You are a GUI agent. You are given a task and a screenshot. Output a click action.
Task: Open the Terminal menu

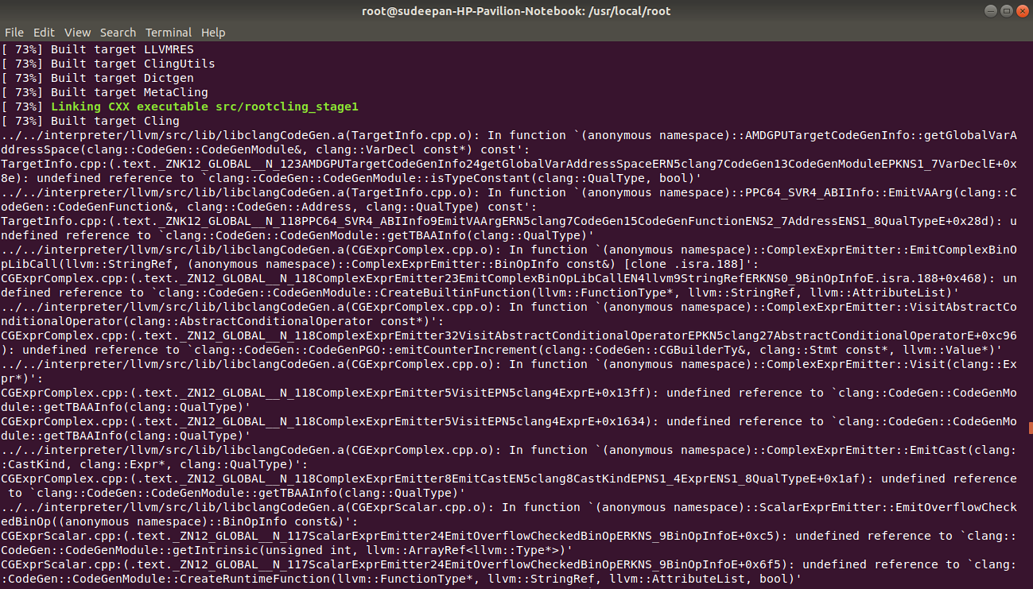[x=169, y=32]
